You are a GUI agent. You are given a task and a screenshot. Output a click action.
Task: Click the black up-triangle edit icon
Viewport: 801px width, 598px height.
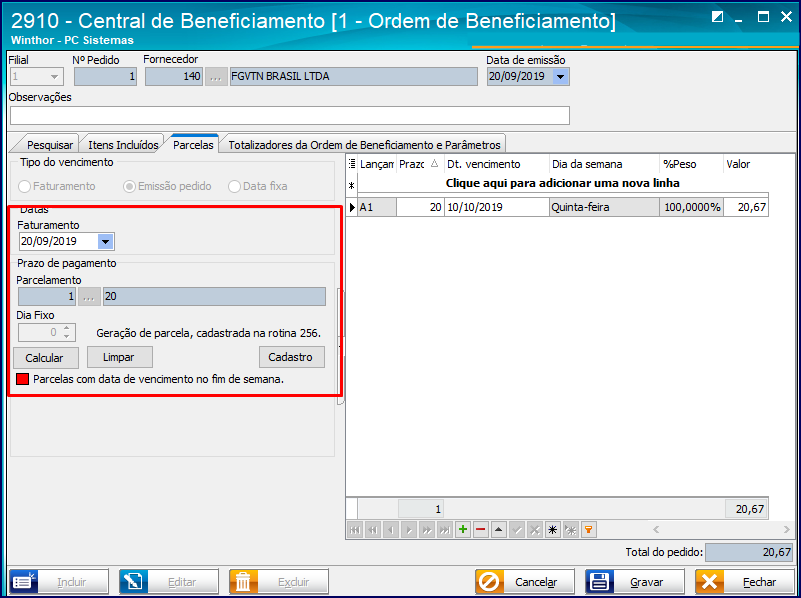pos(499,530)
